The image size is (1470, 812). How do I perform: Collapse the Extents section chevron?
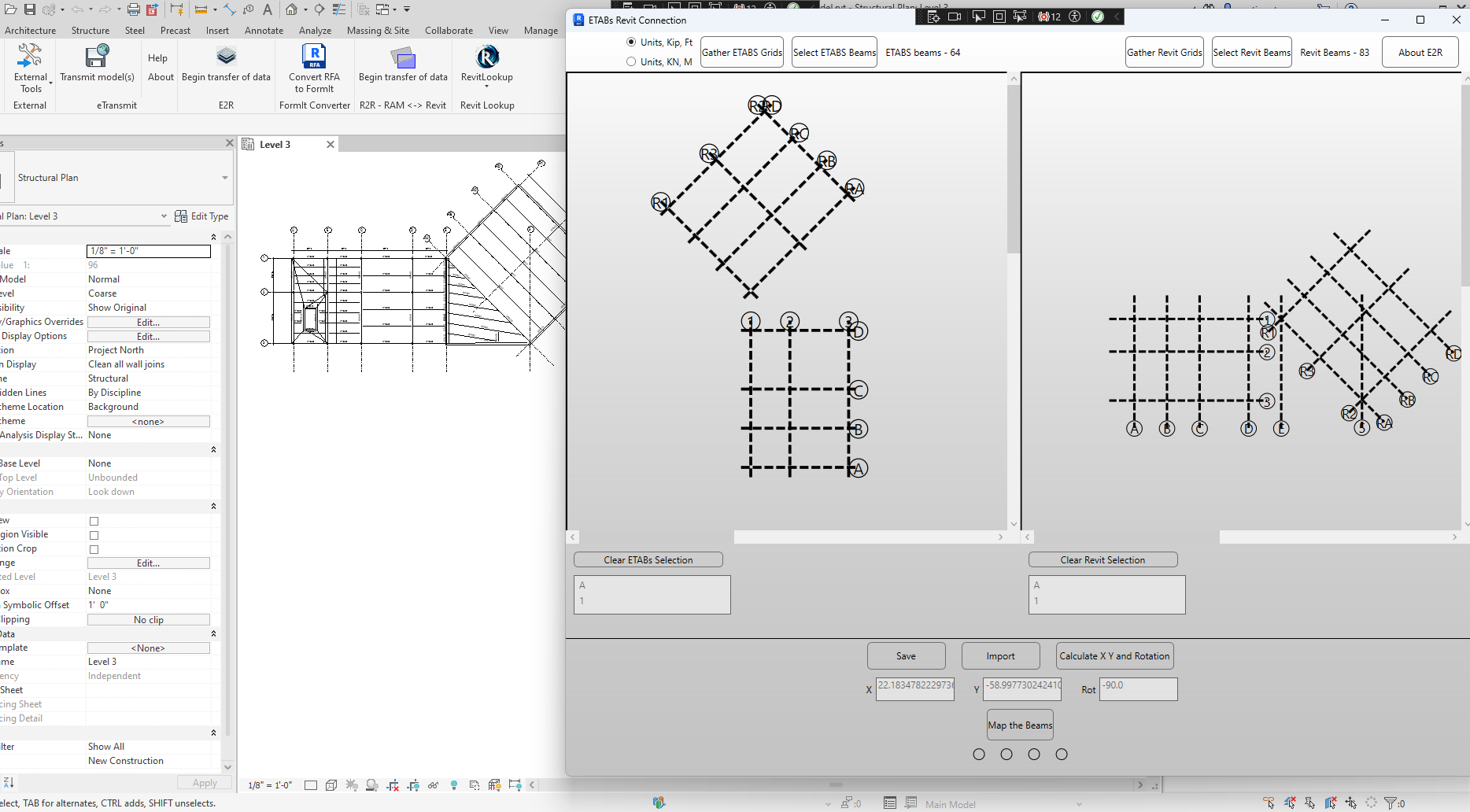click(x=213, y=506)
